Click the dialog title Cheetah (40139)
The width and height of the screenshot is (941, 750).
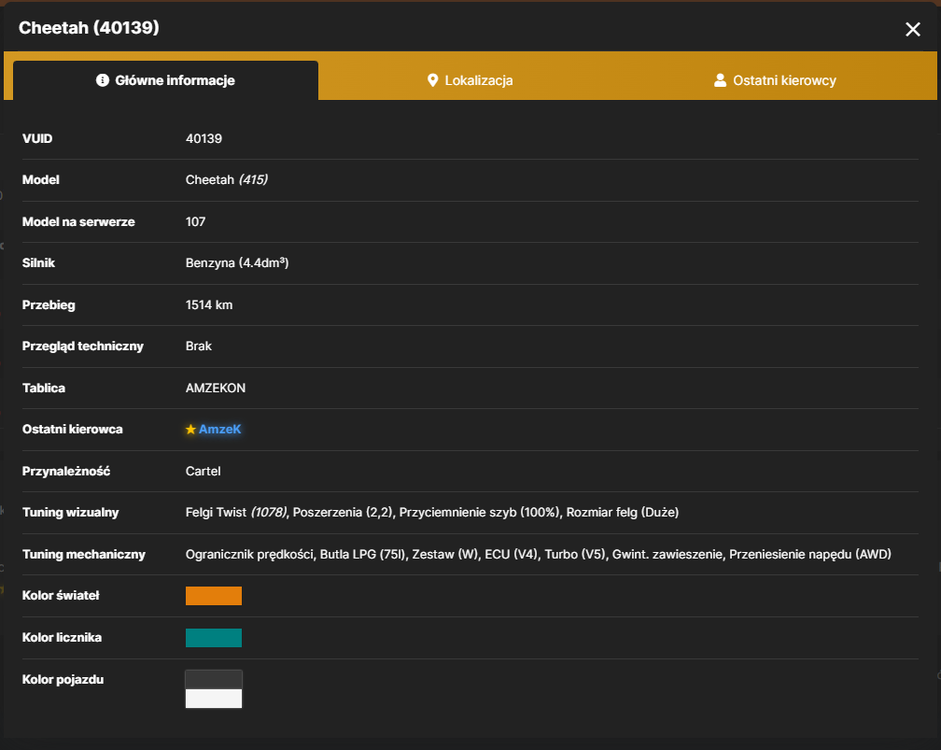pyautogui.click(x=89, y=28)
